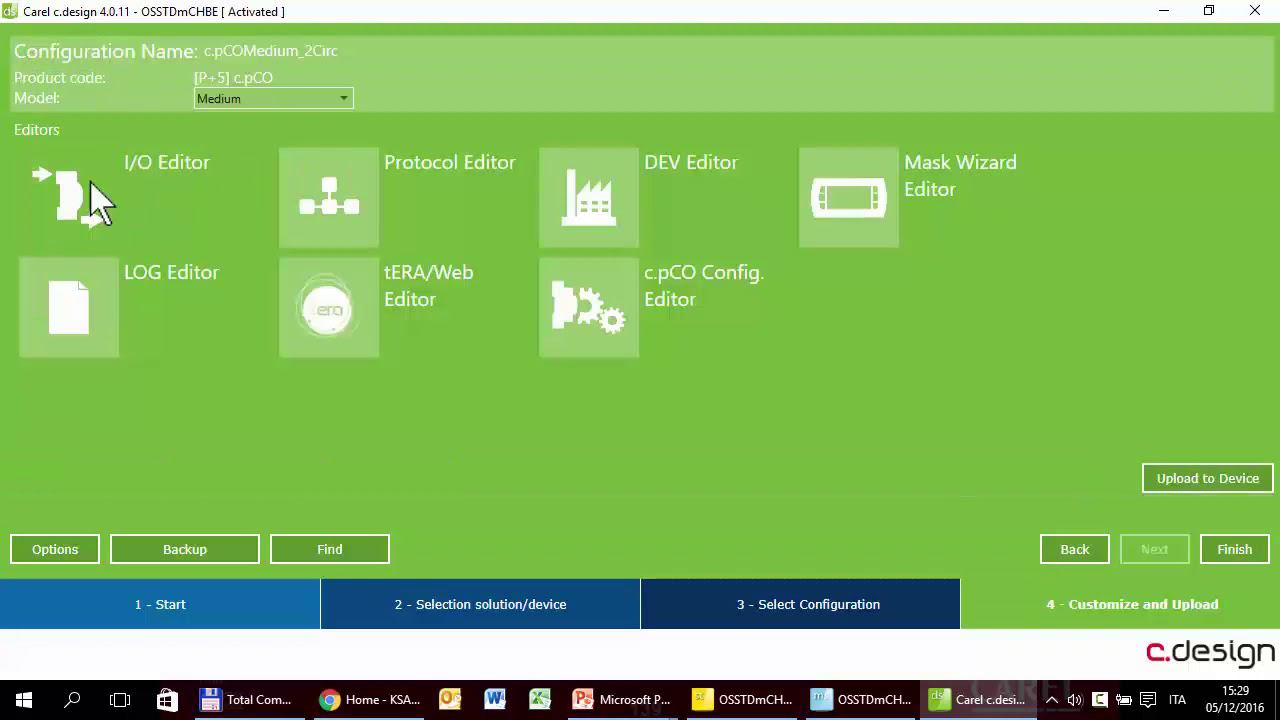Click the Finish button

point(1234,549)
